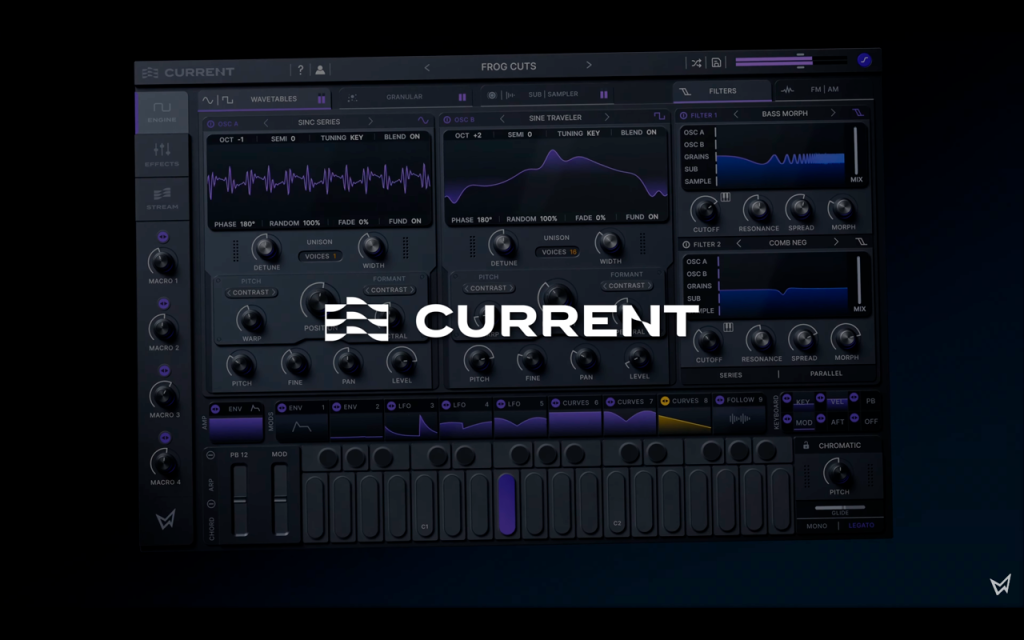Click the ENV 1 modulator link icon
Image resolution: width=1024 pixels, height=640 pixels.
(x=281, y=408)
